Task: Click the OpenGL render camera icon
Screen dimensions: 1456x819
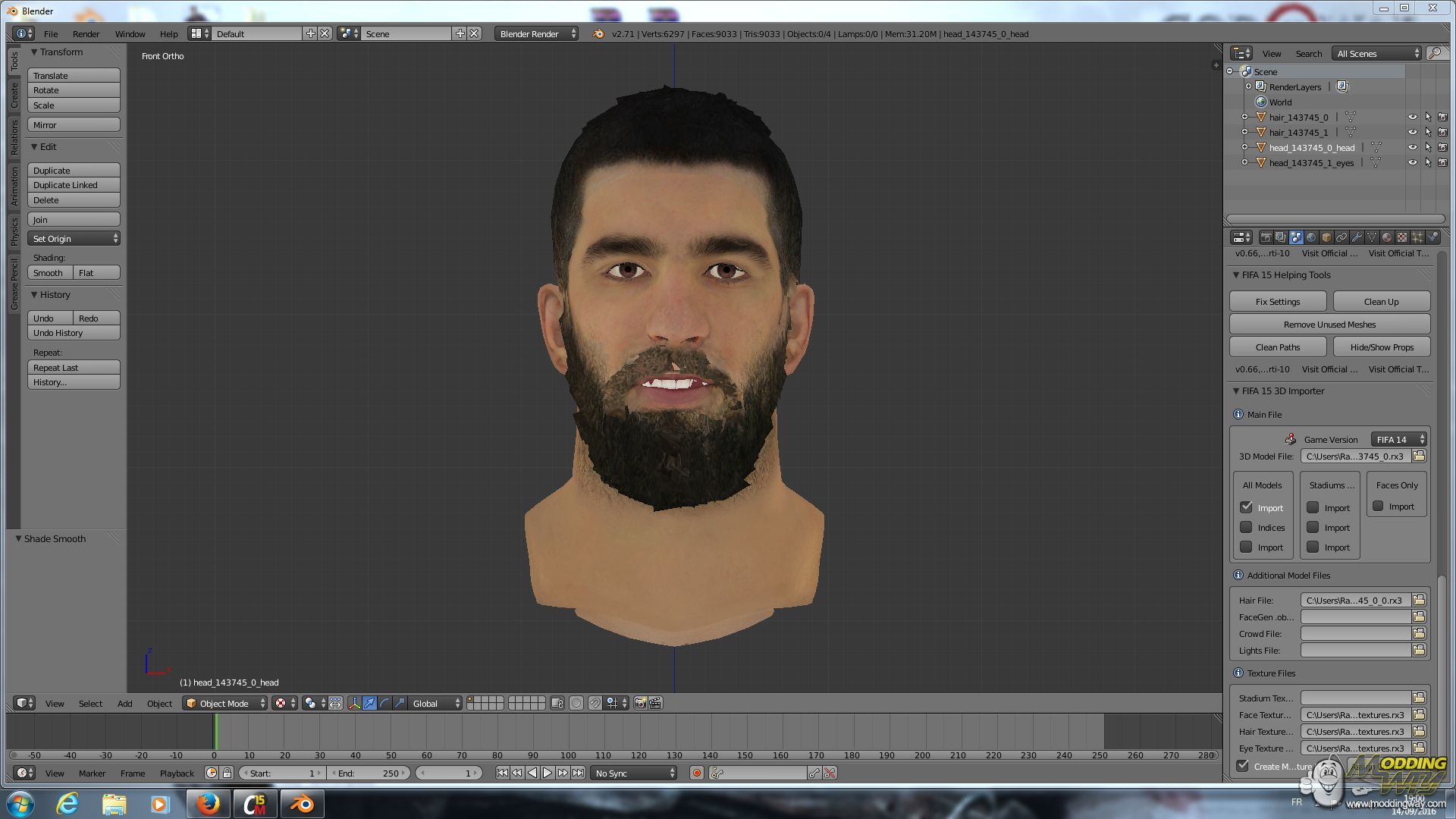Action: 640,704
